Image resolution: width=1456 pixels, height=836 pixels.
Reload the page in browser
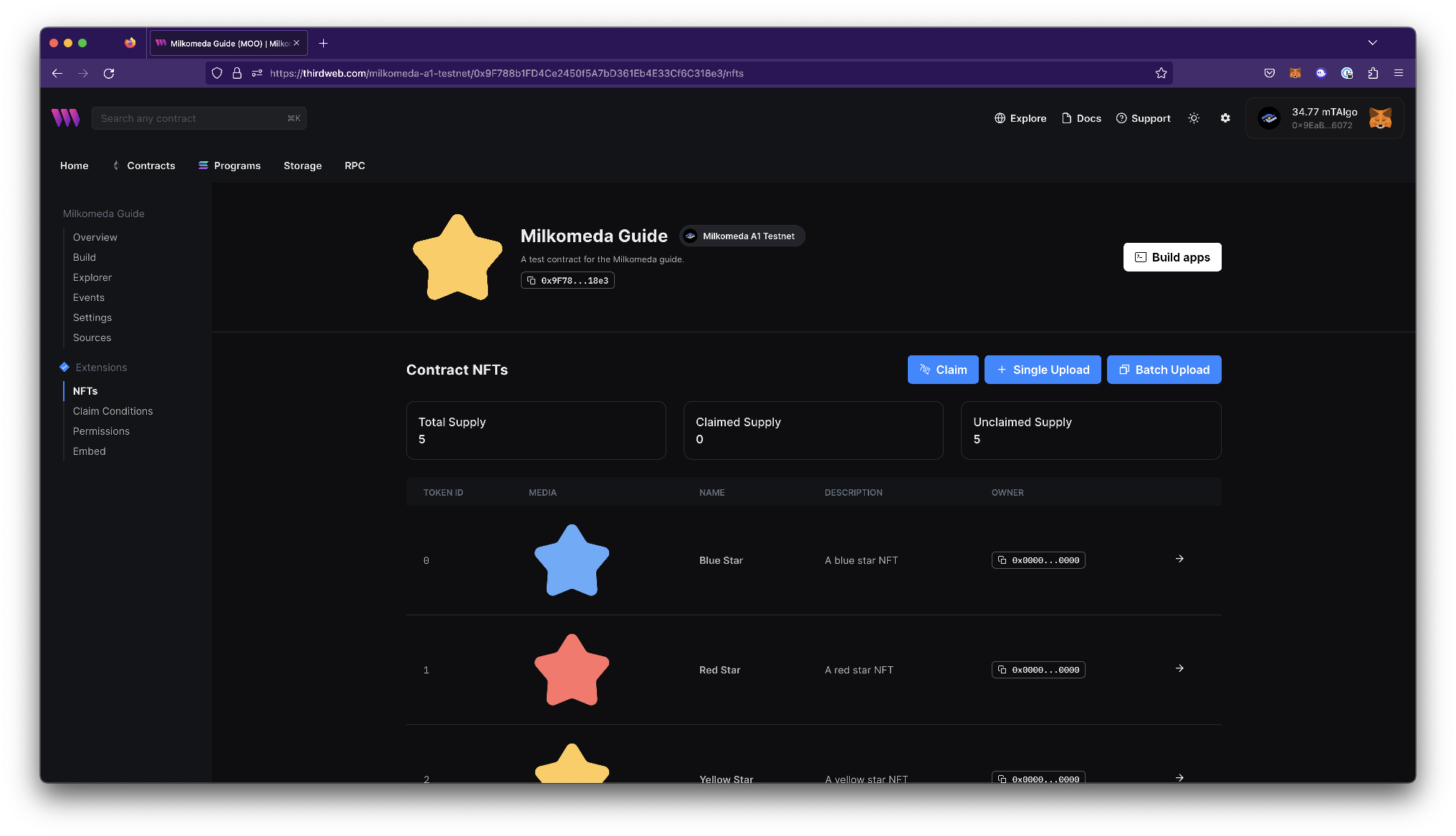[x=109, y=73]
